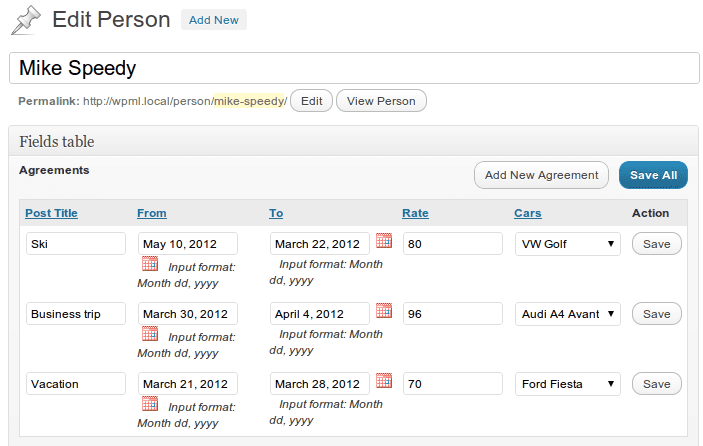
Task: Sort agreements by Post Title column
Action: 51,213
